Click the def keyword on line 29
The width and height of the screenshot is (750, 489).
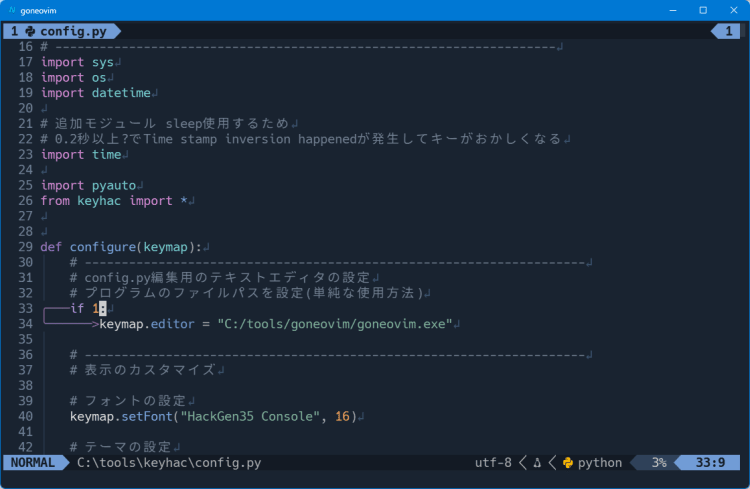tap(51, 247)
